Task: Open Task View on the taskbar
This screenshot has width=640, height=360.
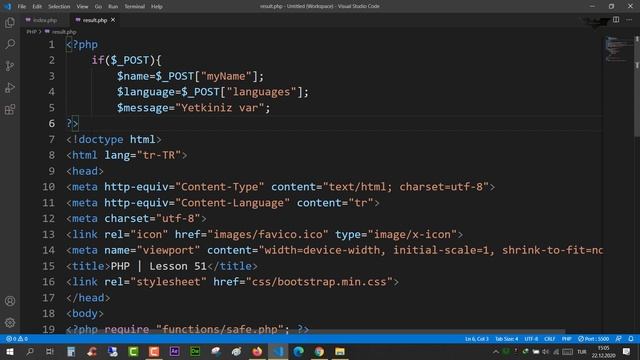Action: [50, 351]
